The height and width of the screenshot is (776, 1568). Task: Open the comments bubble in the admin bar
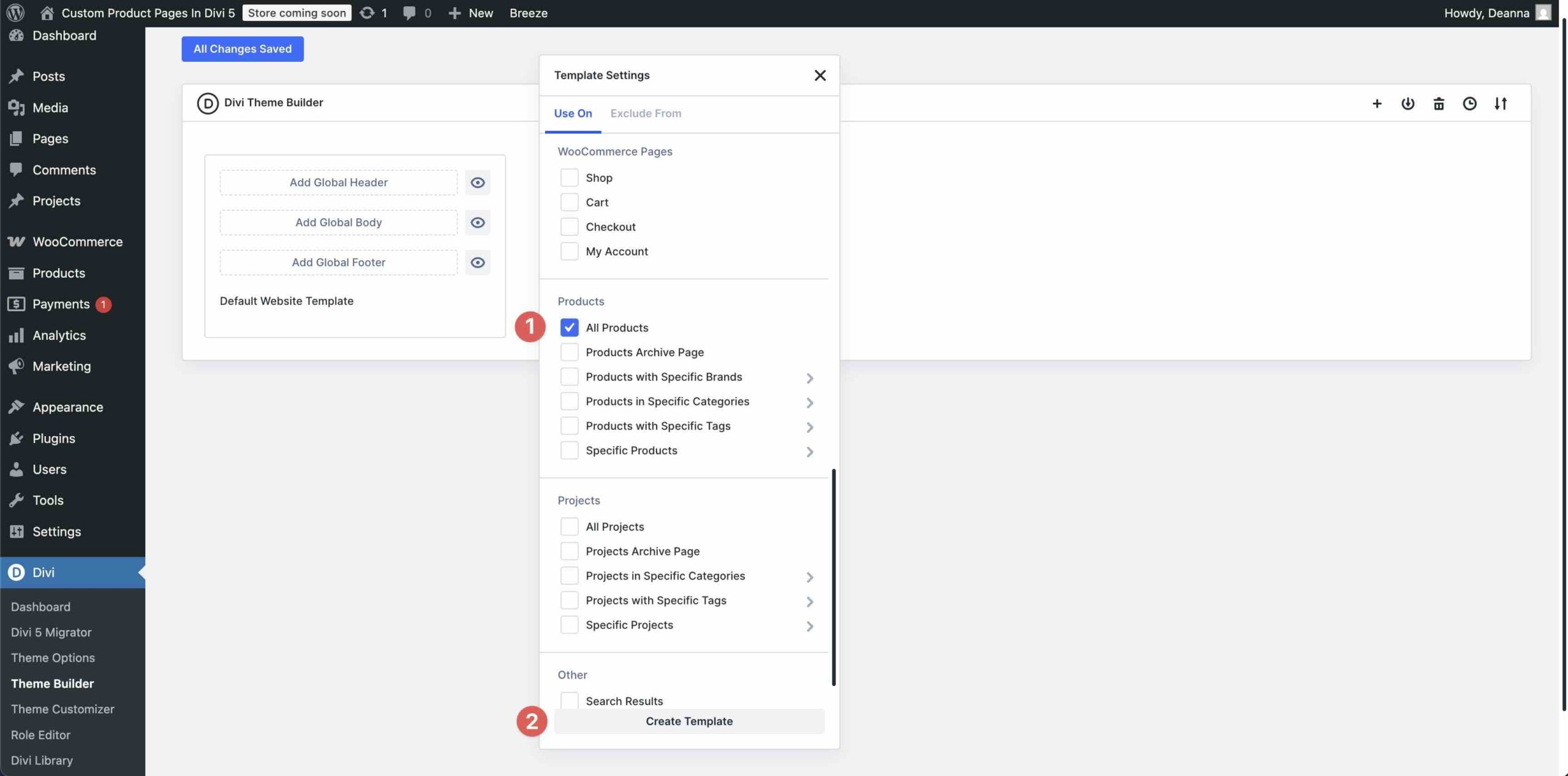pos(409,12)
